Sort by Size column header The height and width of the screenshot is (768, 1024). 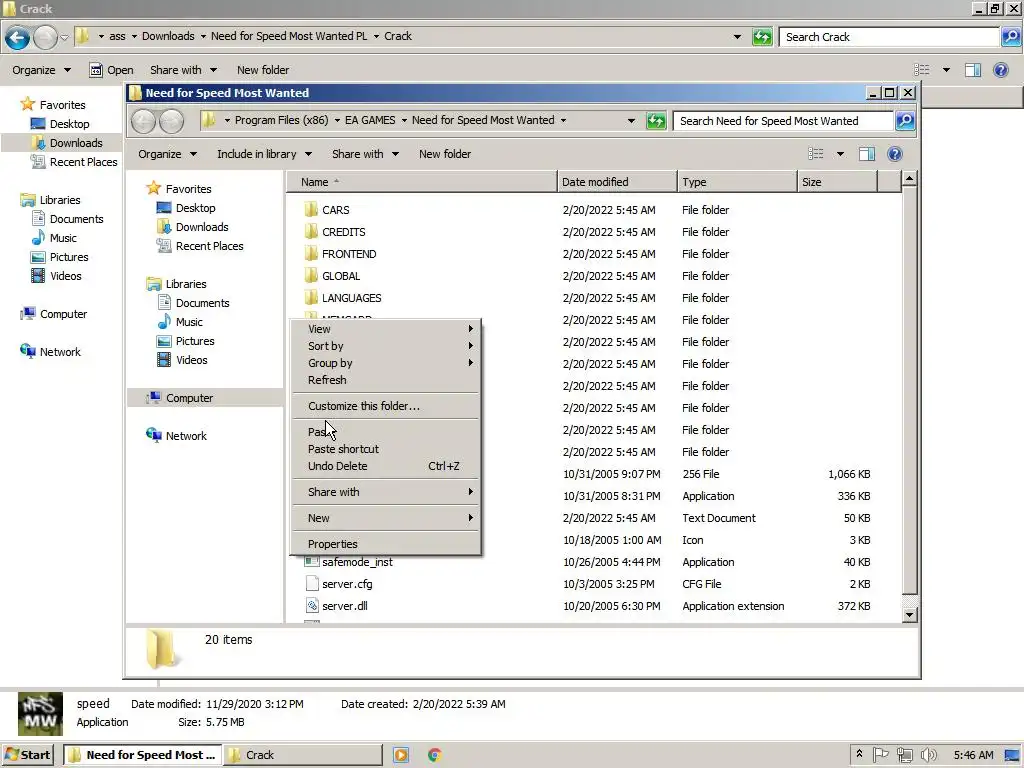837,182
